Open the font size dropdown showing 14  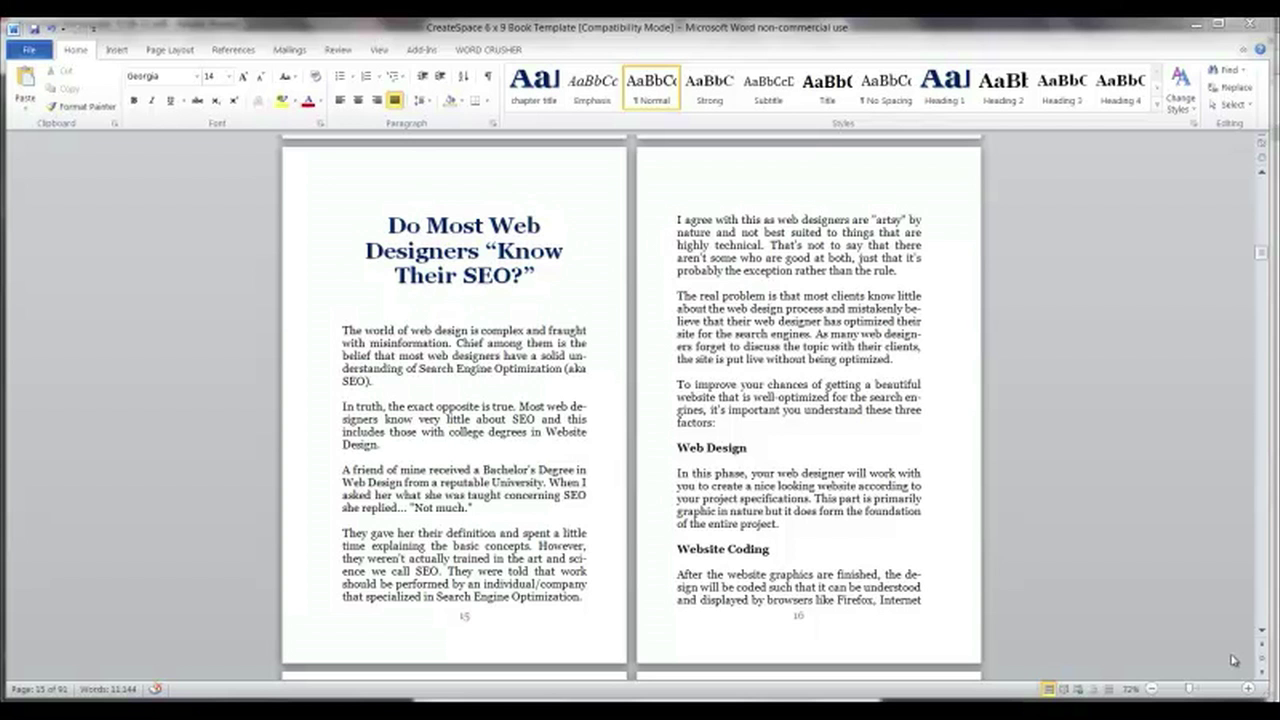click(x=229, y=76)
